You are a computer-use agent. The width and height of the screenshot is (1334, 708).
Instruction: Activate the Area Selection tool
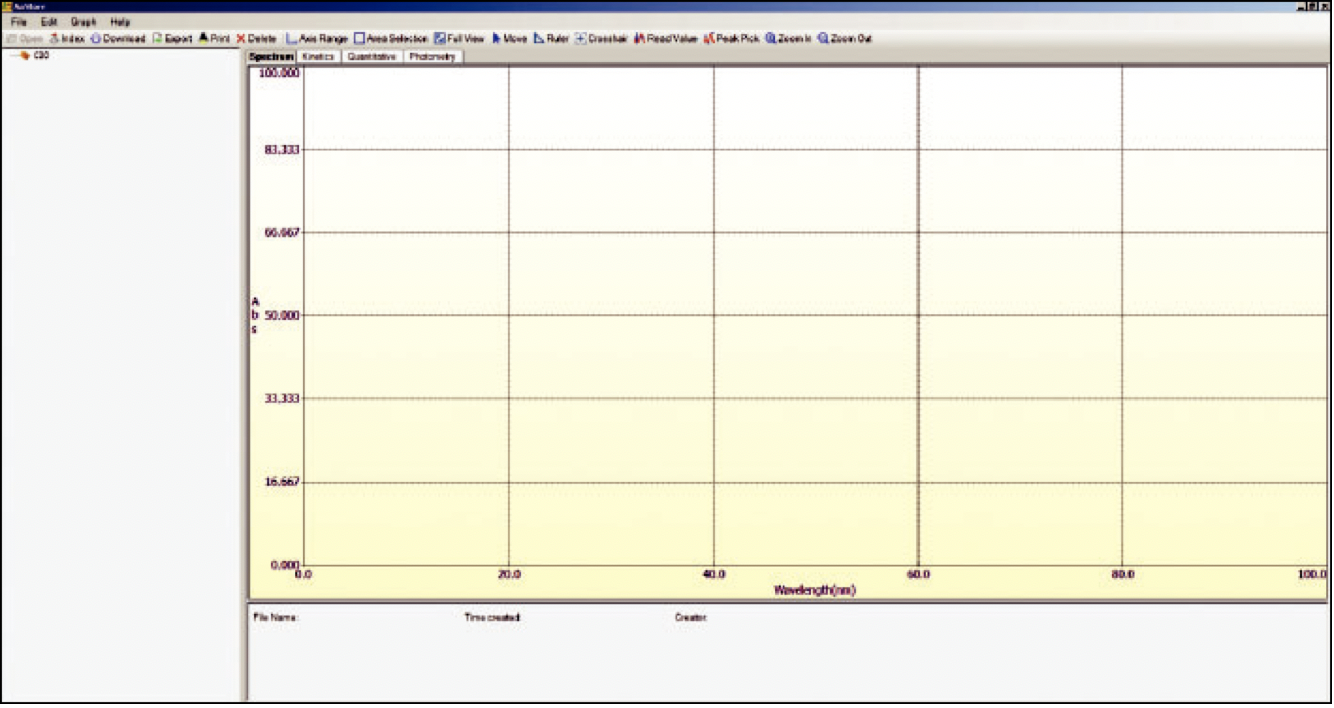pyautogui.click(x=391, y=39)
